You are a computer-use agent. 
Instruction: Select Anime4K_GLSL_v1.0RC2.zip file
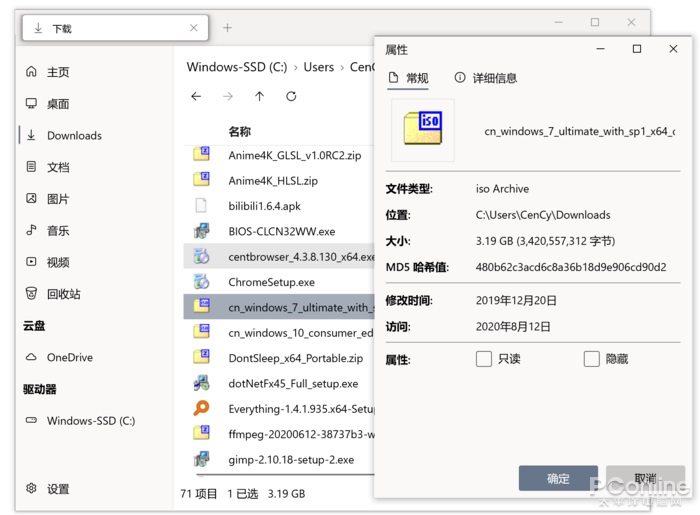tap(279, 155)
